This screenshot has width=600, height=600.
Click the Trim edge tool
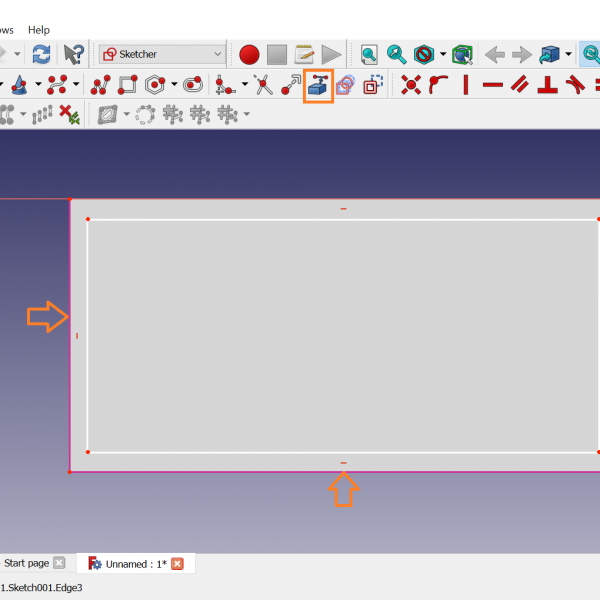point(263,86)
